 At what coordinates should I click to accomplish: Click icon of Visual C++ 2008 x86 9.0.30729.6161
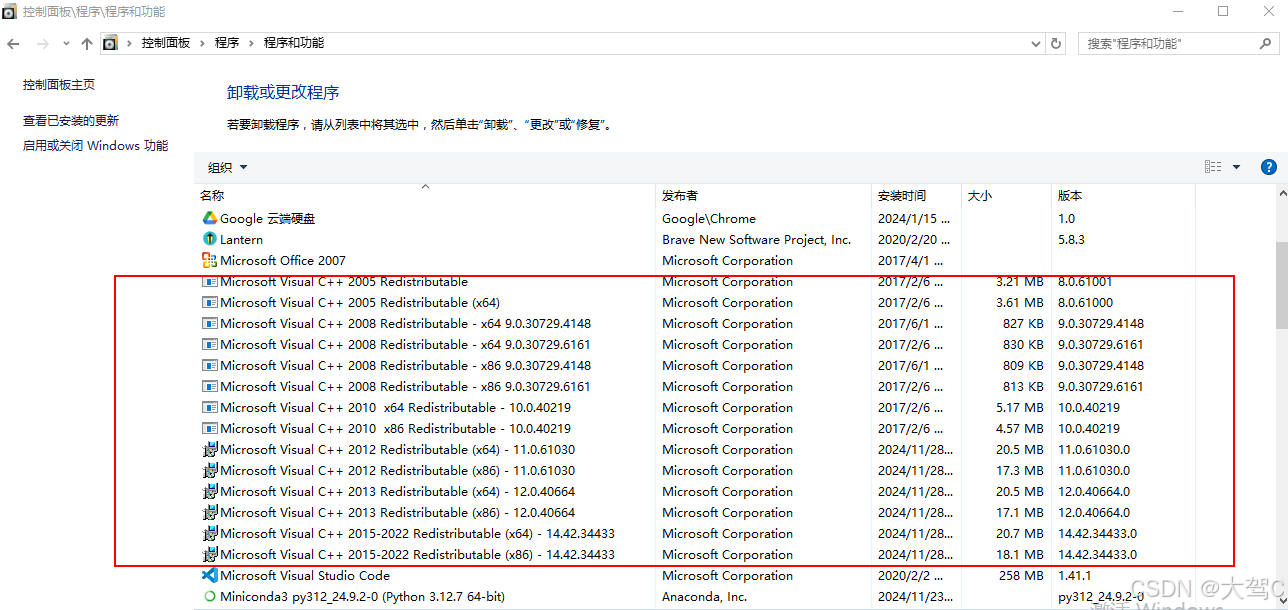pyautogui.click(x=210, y=386)
